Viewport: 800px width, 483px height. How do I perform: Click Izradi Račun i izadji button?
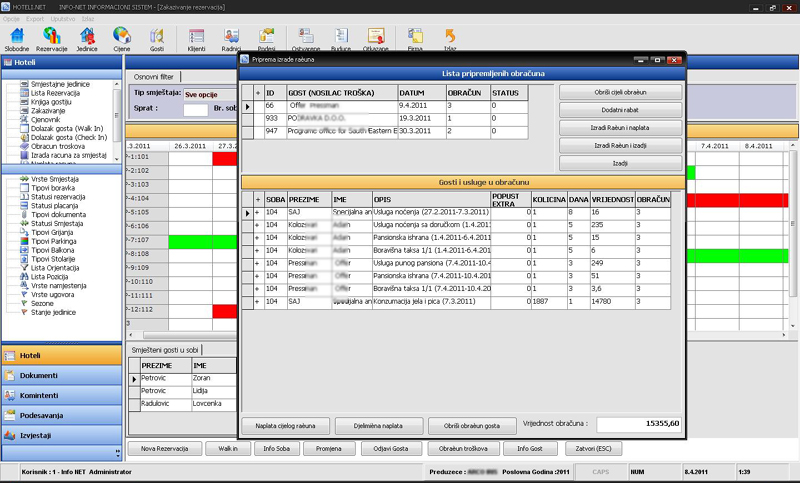point(620,146)
